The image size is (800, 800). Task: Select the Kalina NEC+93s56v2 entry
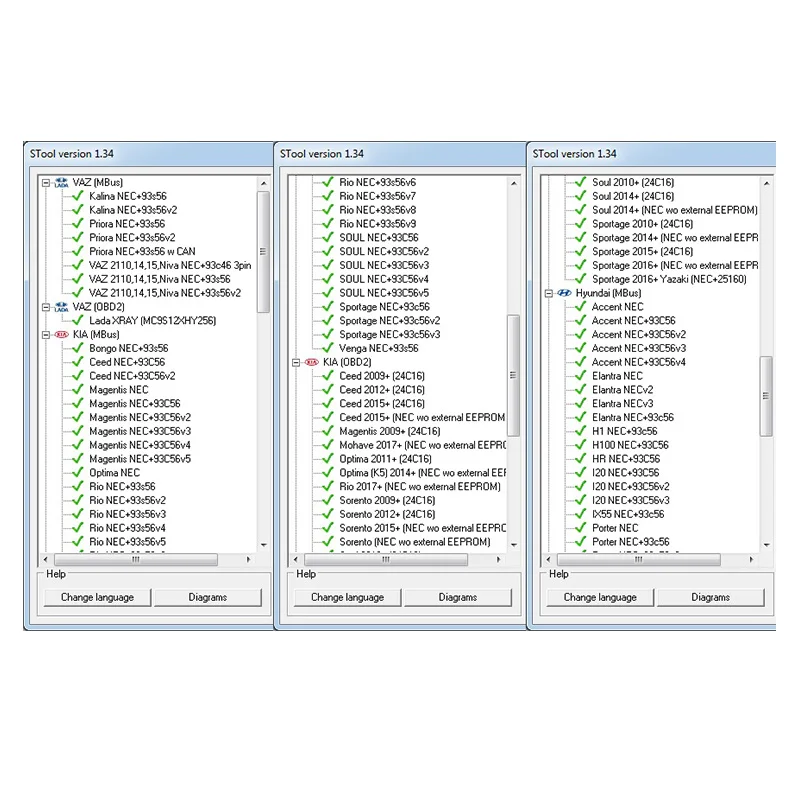tap(133, 210)
